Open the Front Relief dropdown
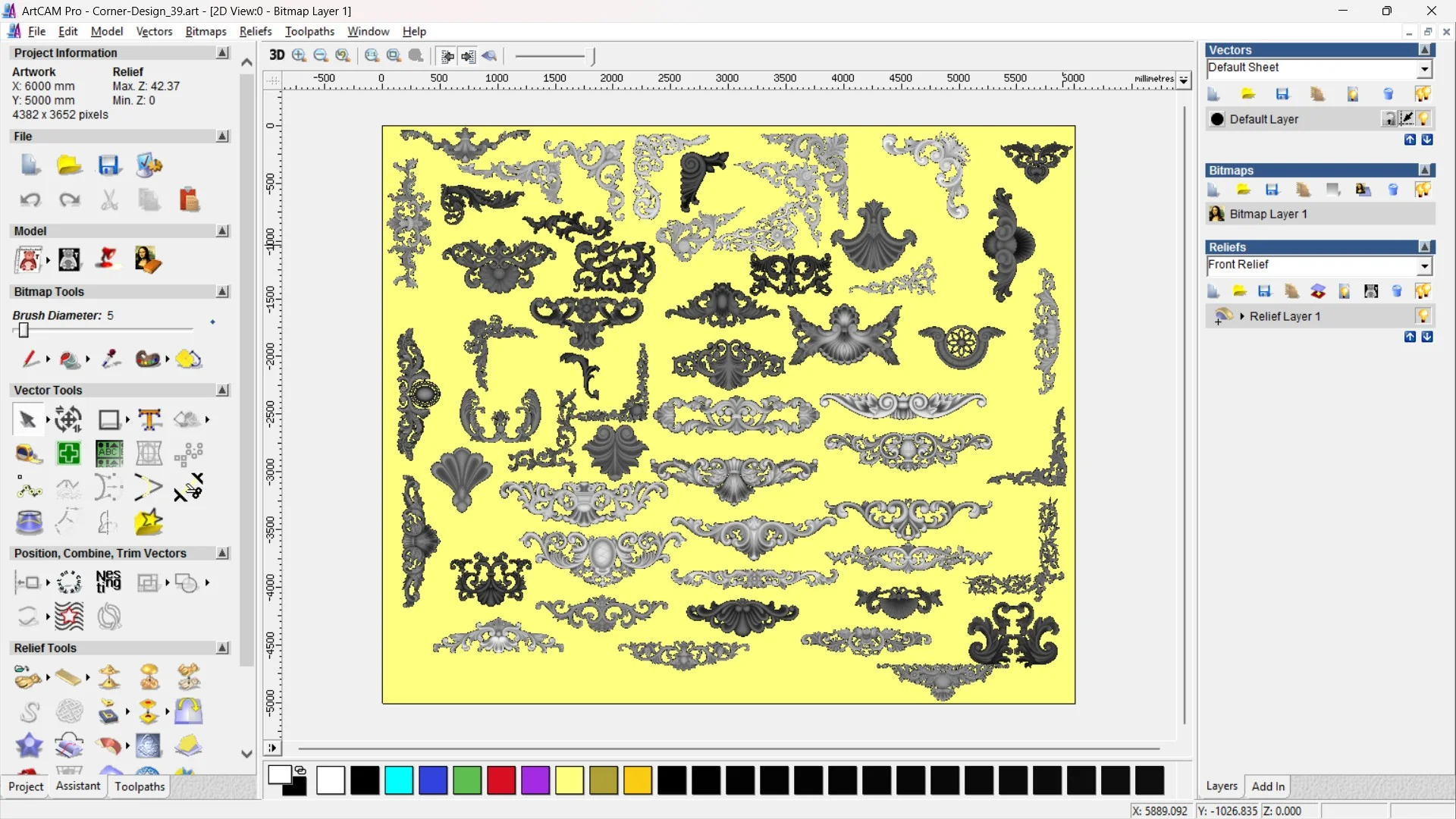 point(1424,265)
